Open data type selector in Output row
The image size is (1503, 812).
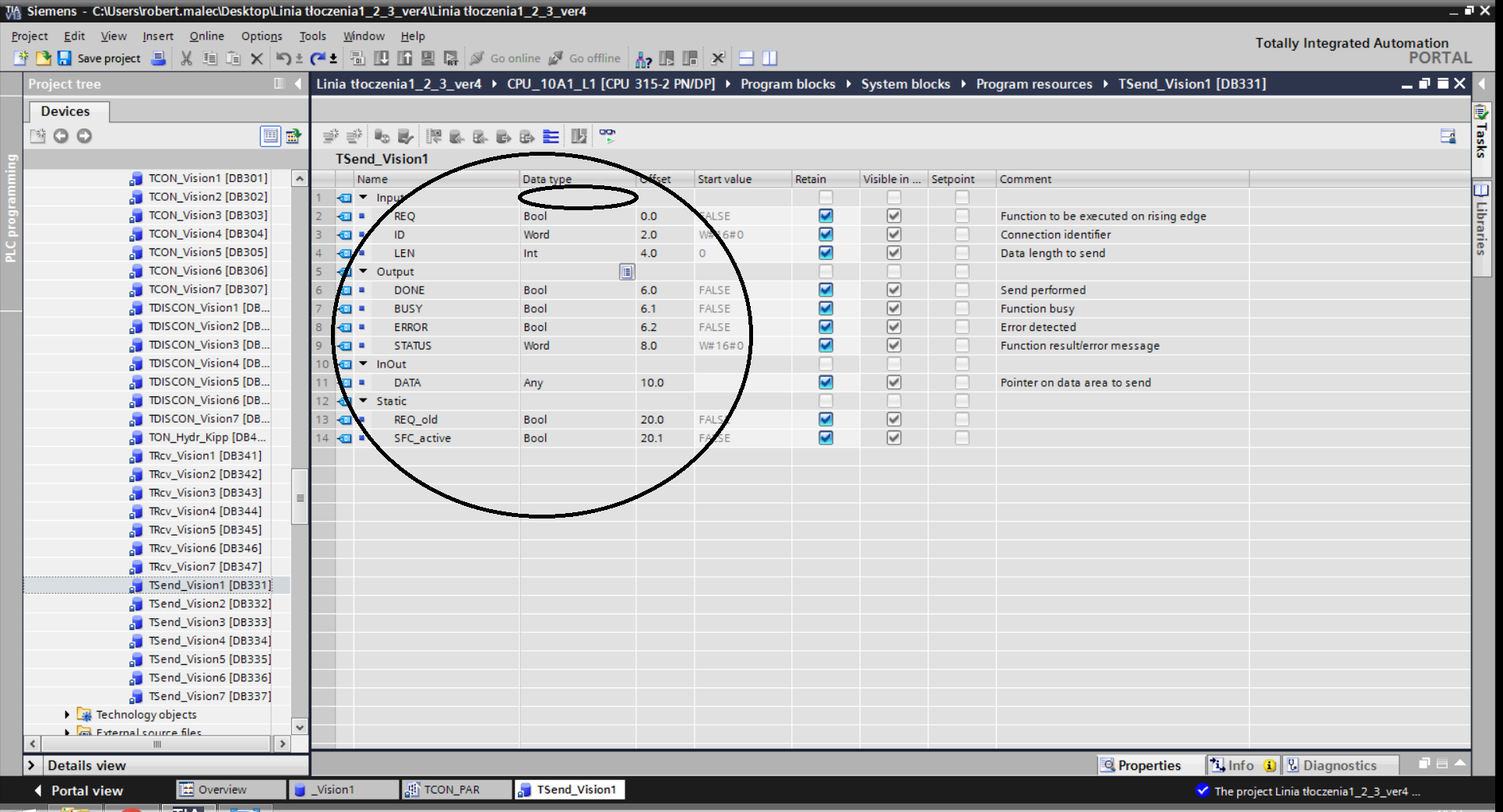click(627, 272)
